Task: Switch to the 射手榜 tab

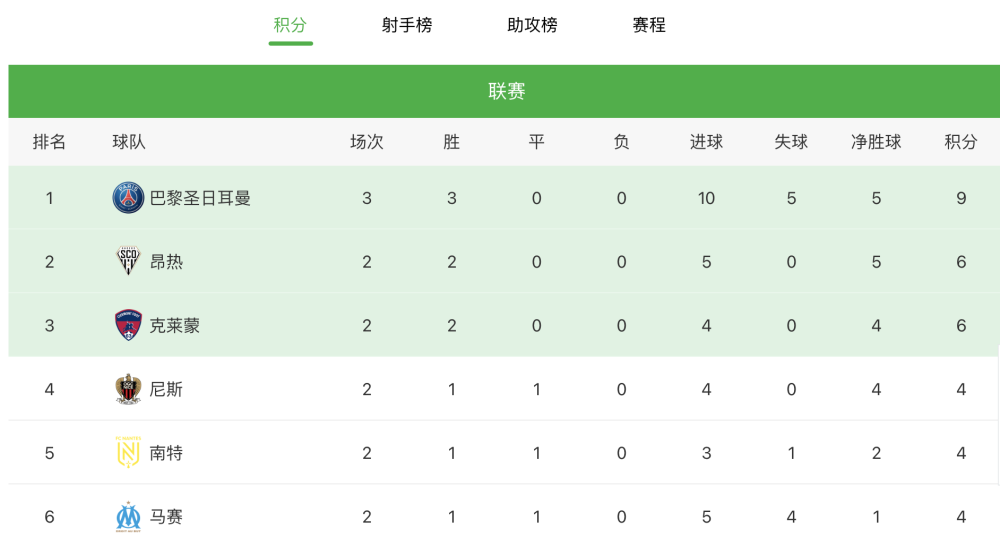Action: coord(407,25)
